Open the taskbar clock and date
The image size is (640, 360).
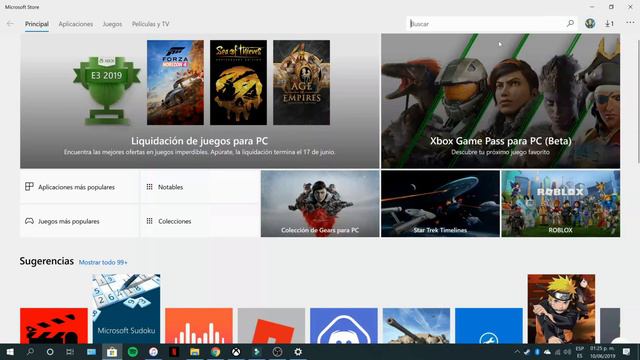[602, 352]
